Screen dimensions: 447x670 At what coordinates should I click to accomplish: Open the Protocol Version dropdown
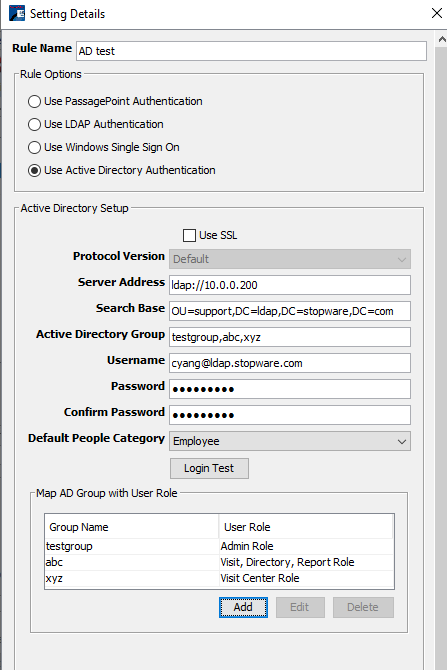click(x=290, y=259)
